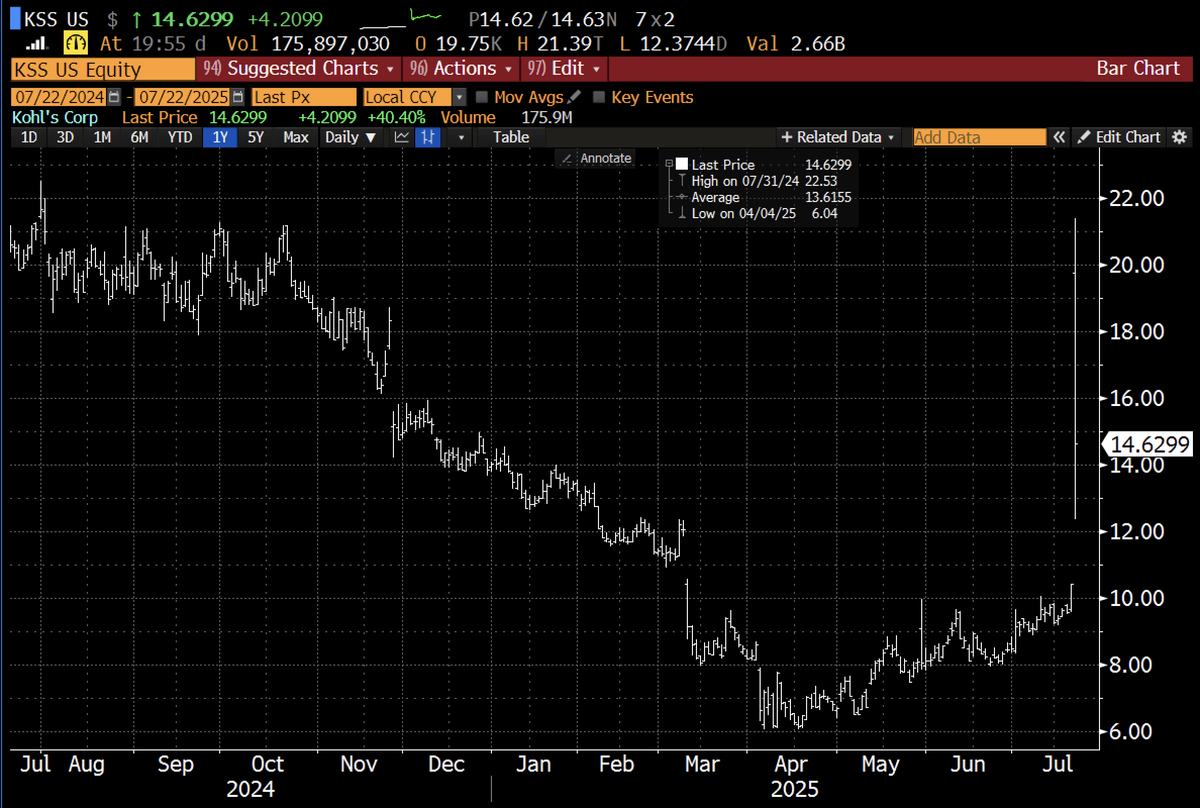This screenshot has height=808, width=1200.
Task: Click the yellow gauge delay icon
Action: pos(75,43)
